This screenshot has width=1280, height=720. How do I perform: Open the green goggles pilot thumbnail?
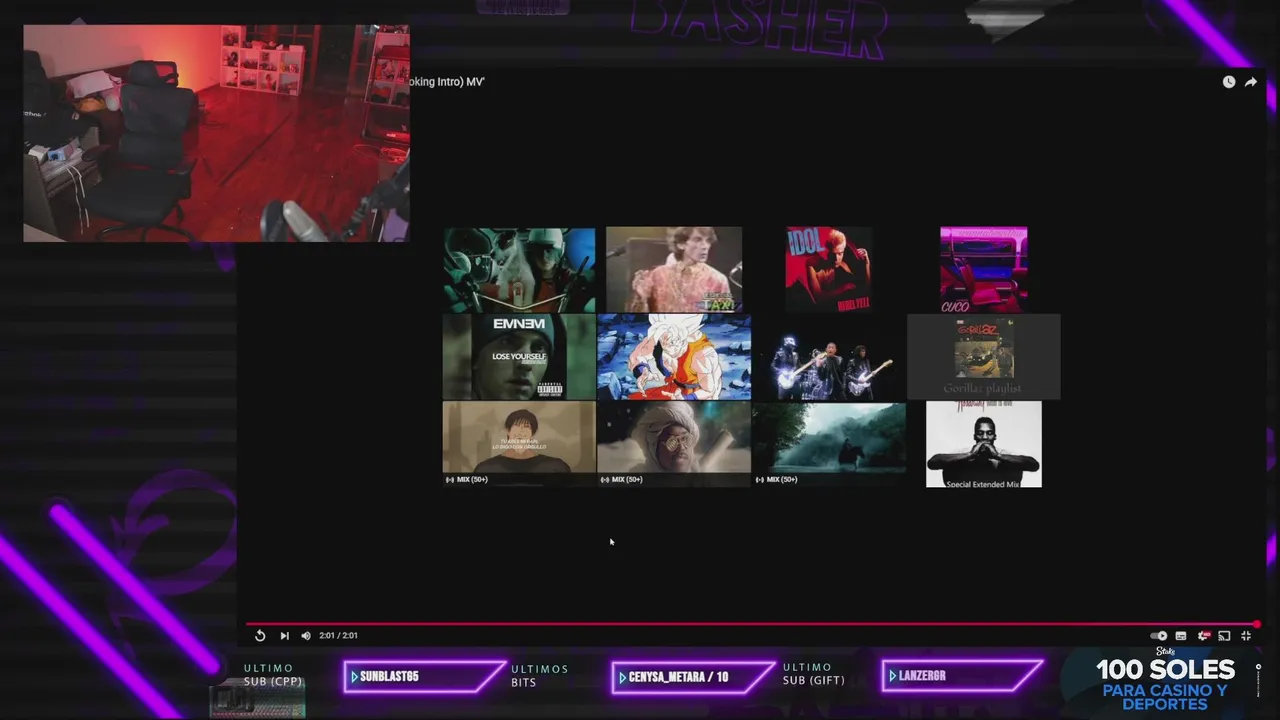point(519,270)
